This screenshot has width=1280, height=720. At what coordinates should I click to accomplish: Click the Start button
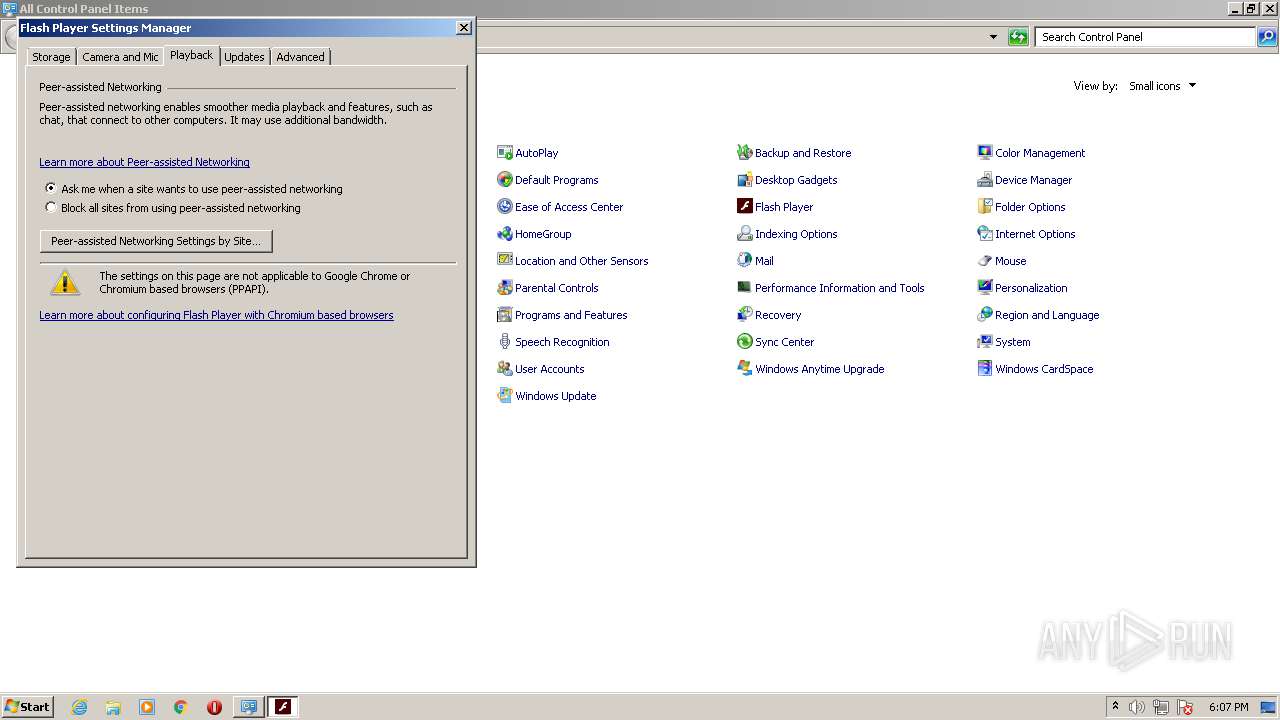28,706
